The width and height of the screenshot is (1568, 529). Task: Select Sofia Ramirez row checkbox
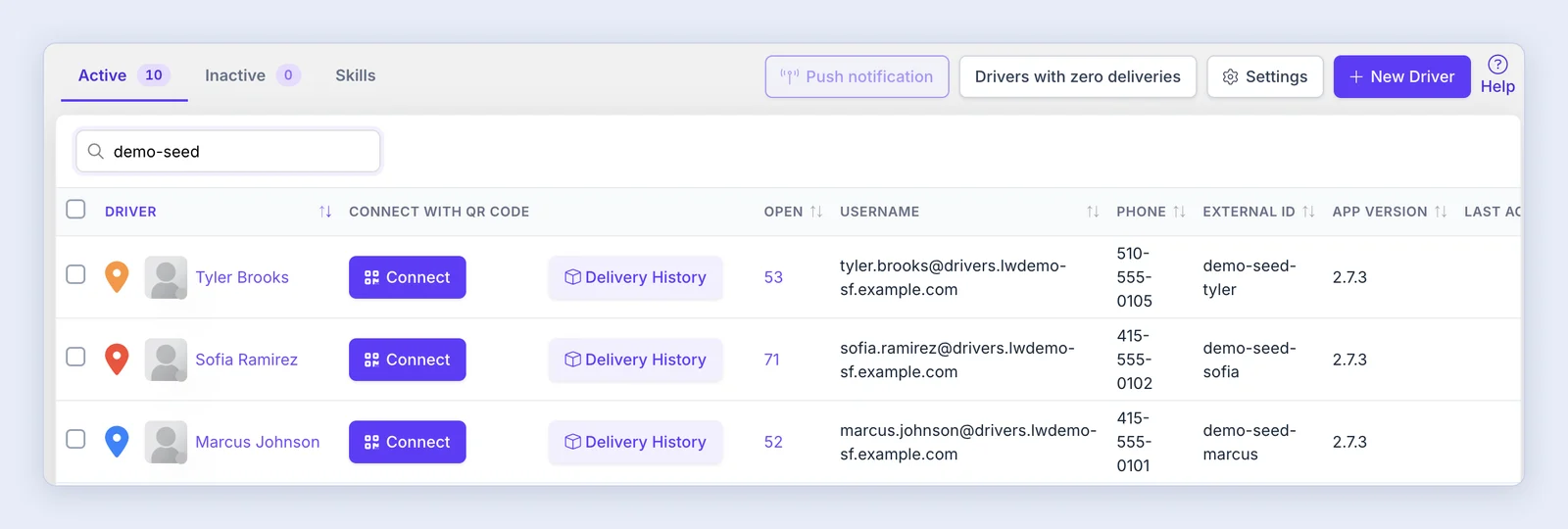click(x=75, y=357)
